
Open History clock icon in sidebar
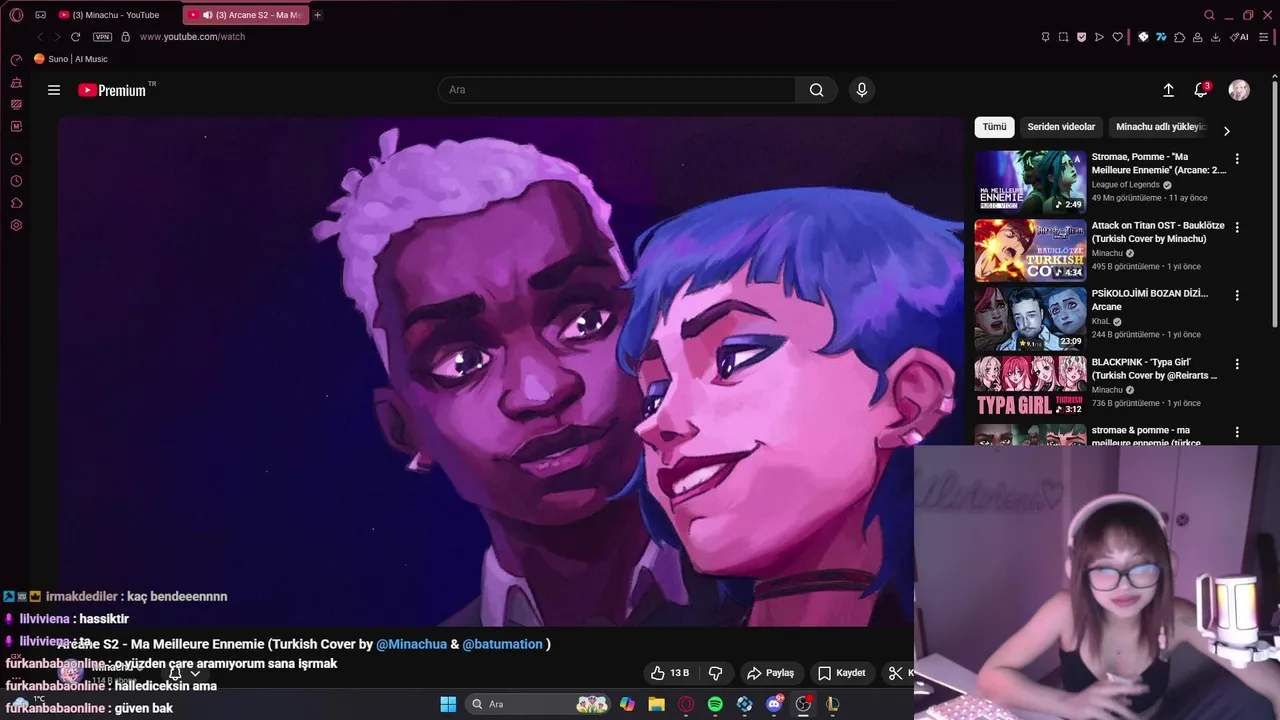tap(16, 181)
